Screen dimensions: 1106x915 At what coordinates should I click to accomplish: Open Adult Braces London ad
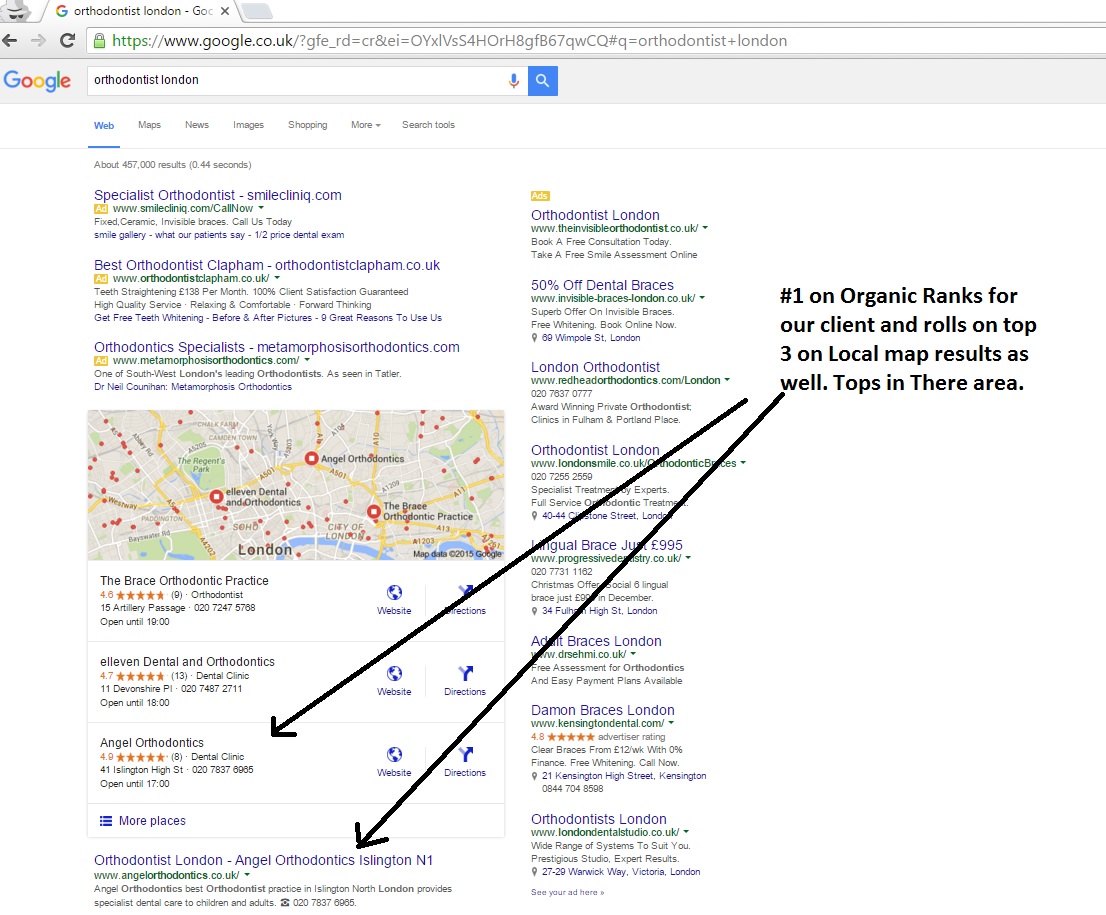(x=596, y=641)
